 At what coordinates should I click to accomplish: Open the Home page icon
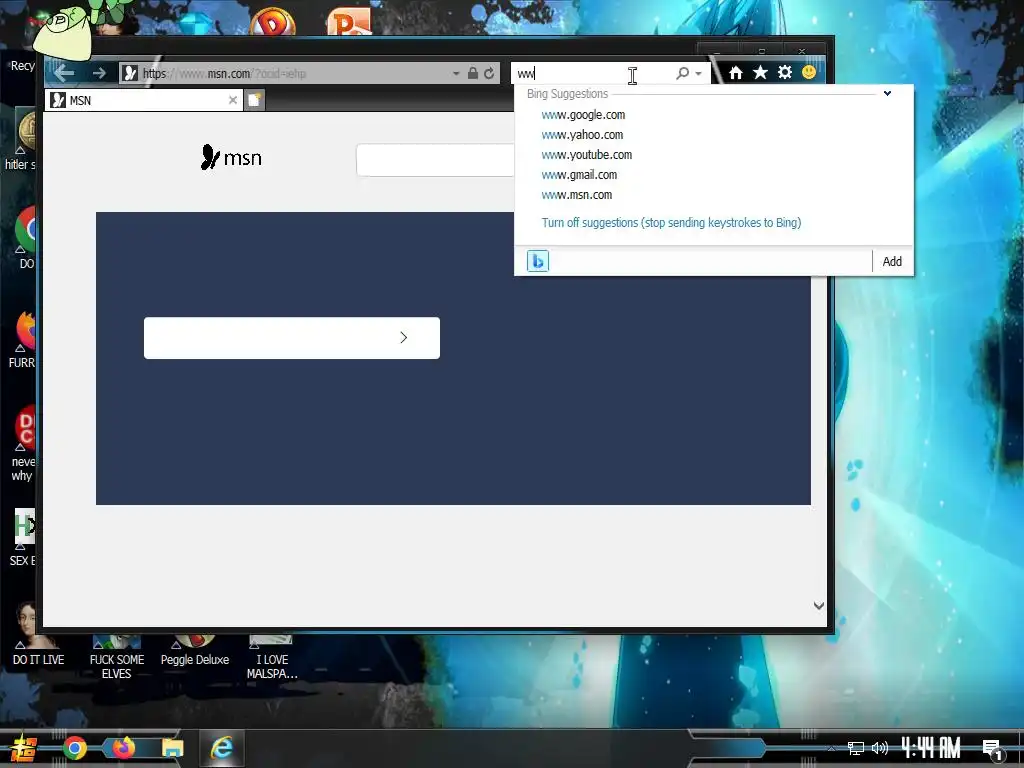click(x=735, y=72)
